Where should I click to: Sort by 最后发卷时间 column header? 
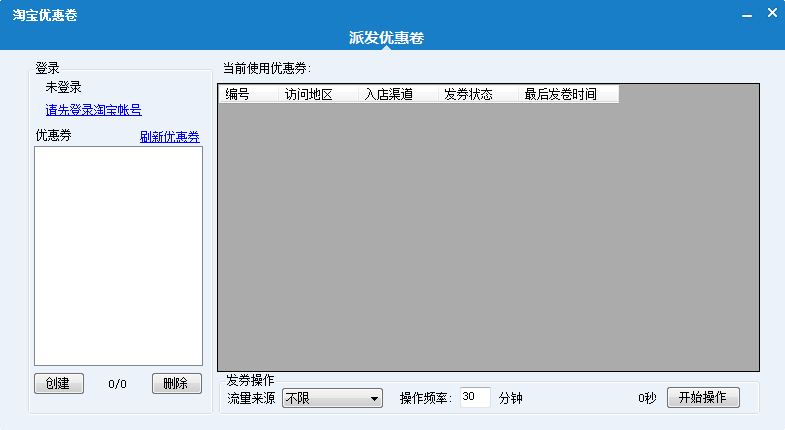click(560, 94)
